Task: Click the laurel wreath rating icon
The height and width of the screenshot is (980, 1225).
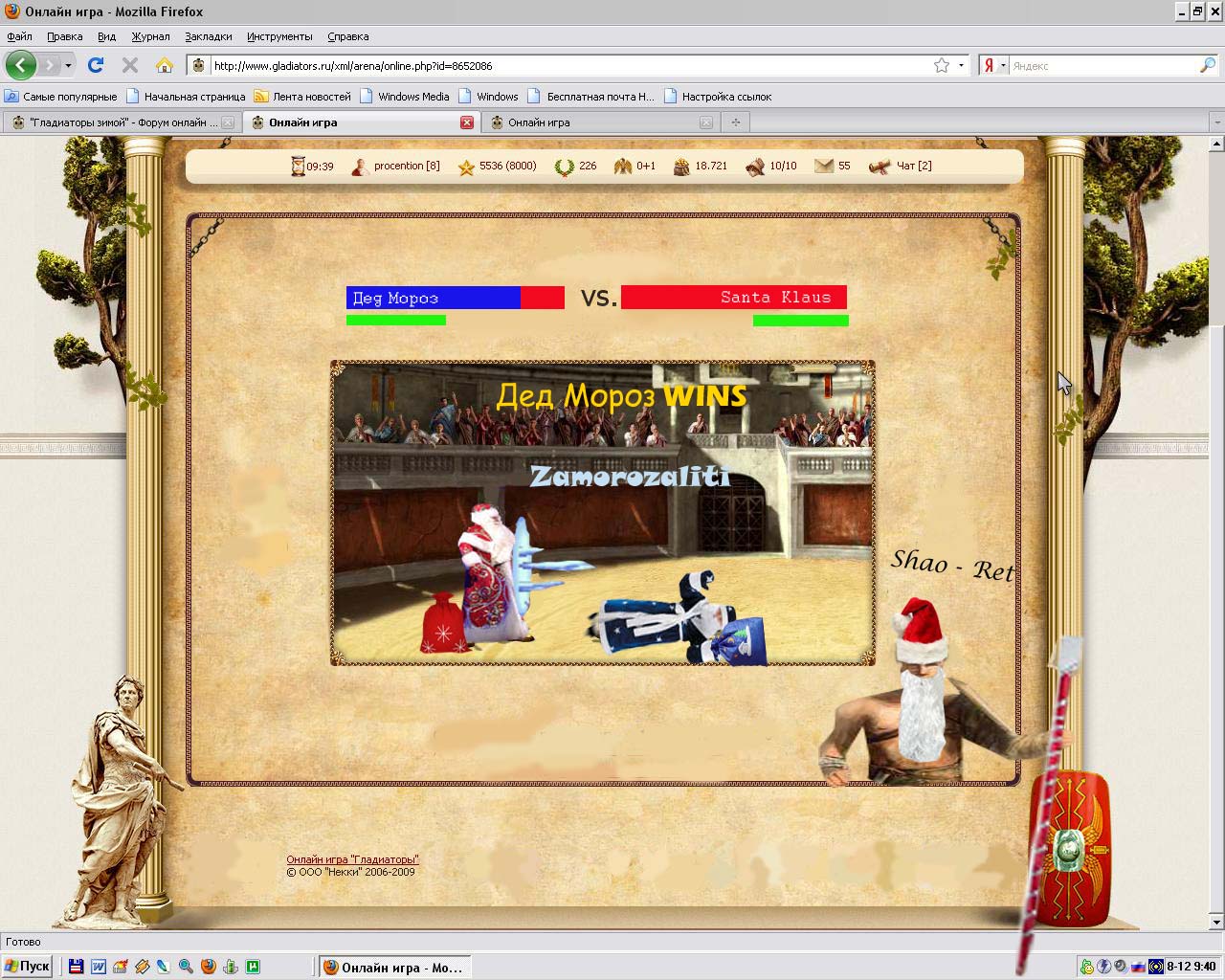Action: 564,167
